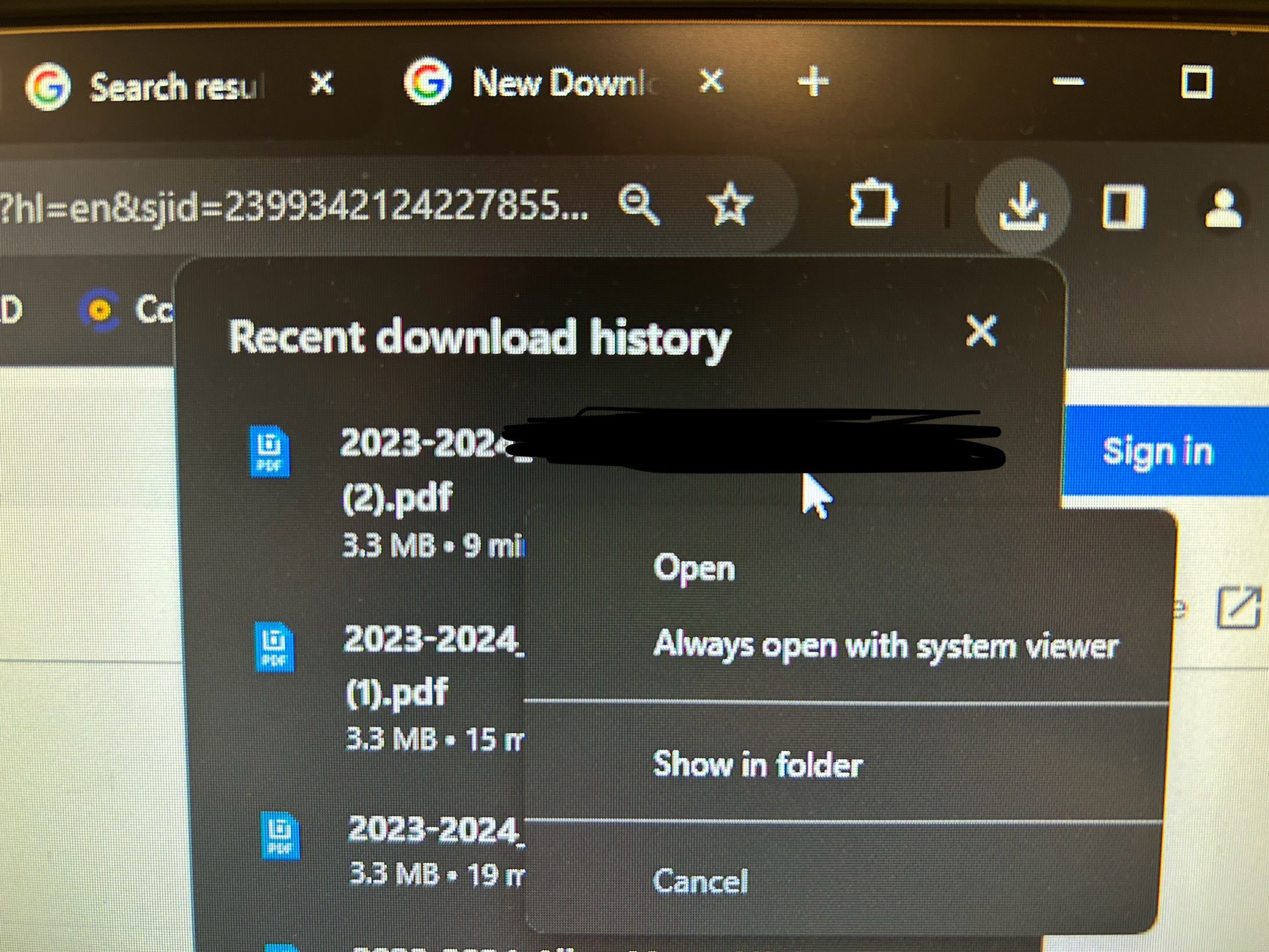The height and width of the screenshot is (952, 1269).
Task: Open a new tab with plus button
Action: [x=813, y=81]
